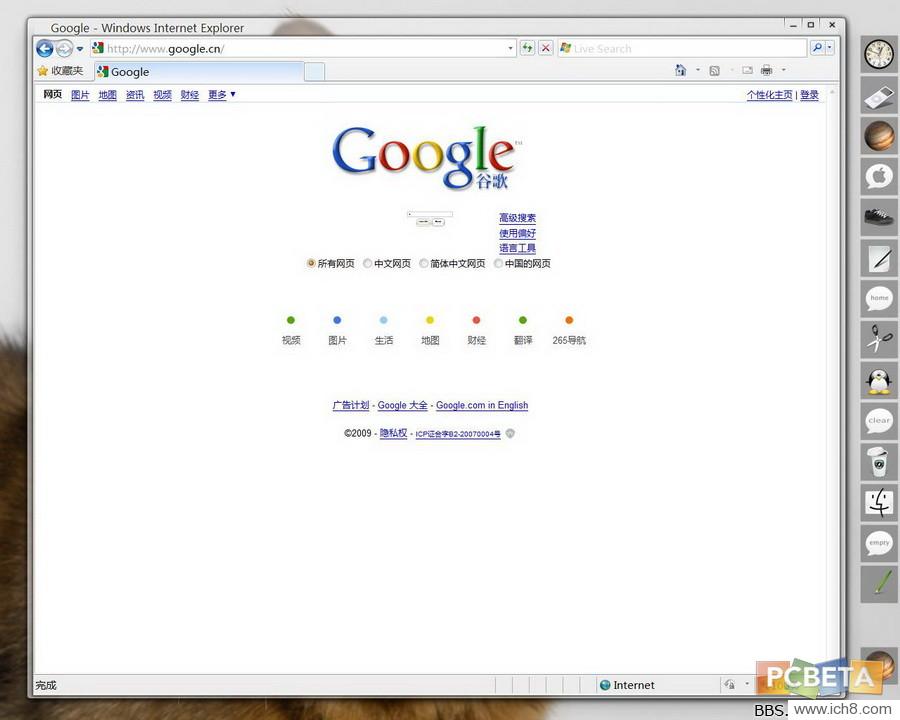
Task: Open the Favorites star button 收藏夹
Action: point(60,71)
